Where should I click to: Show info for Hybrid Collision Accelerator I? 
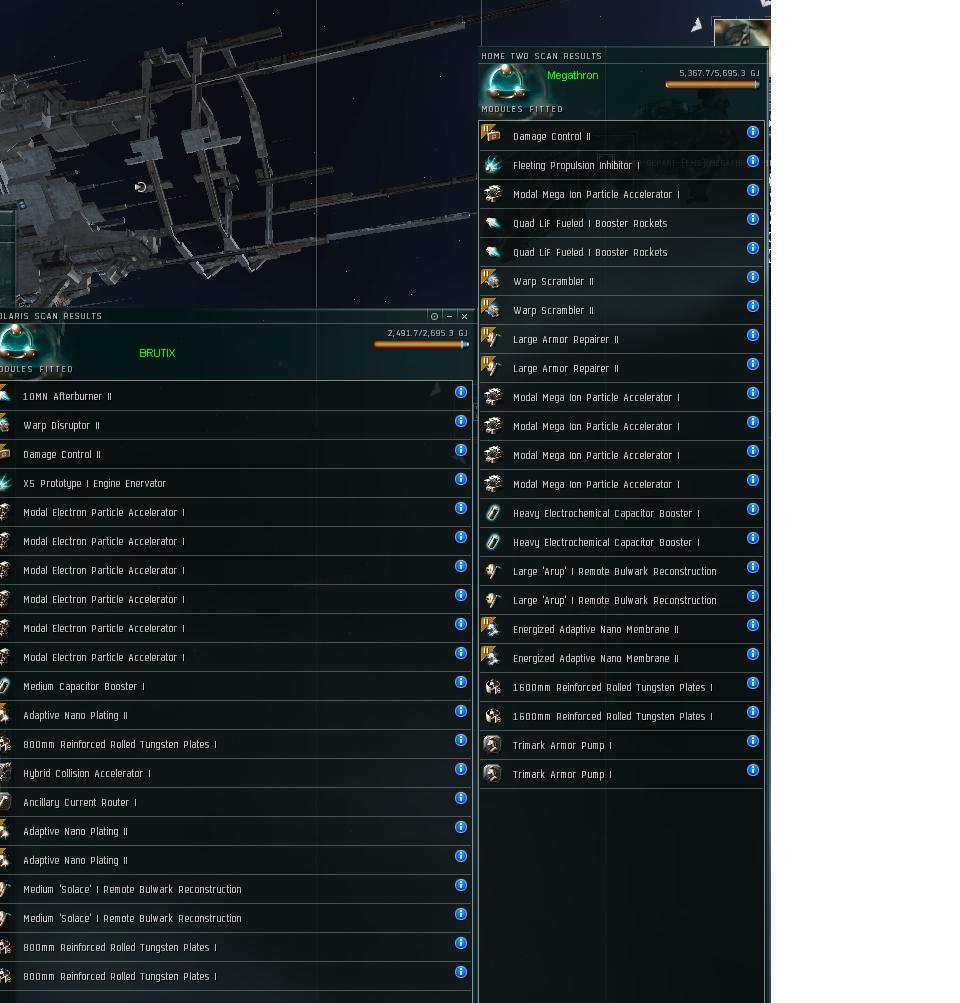tap(460, 769)
